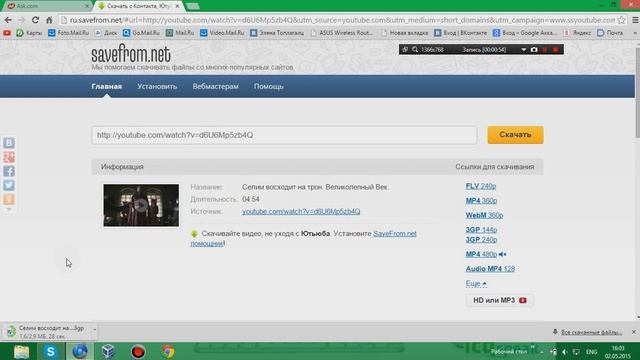Close the downloads bar
Screen dimensions: 640x360
[x=633, y=332]
